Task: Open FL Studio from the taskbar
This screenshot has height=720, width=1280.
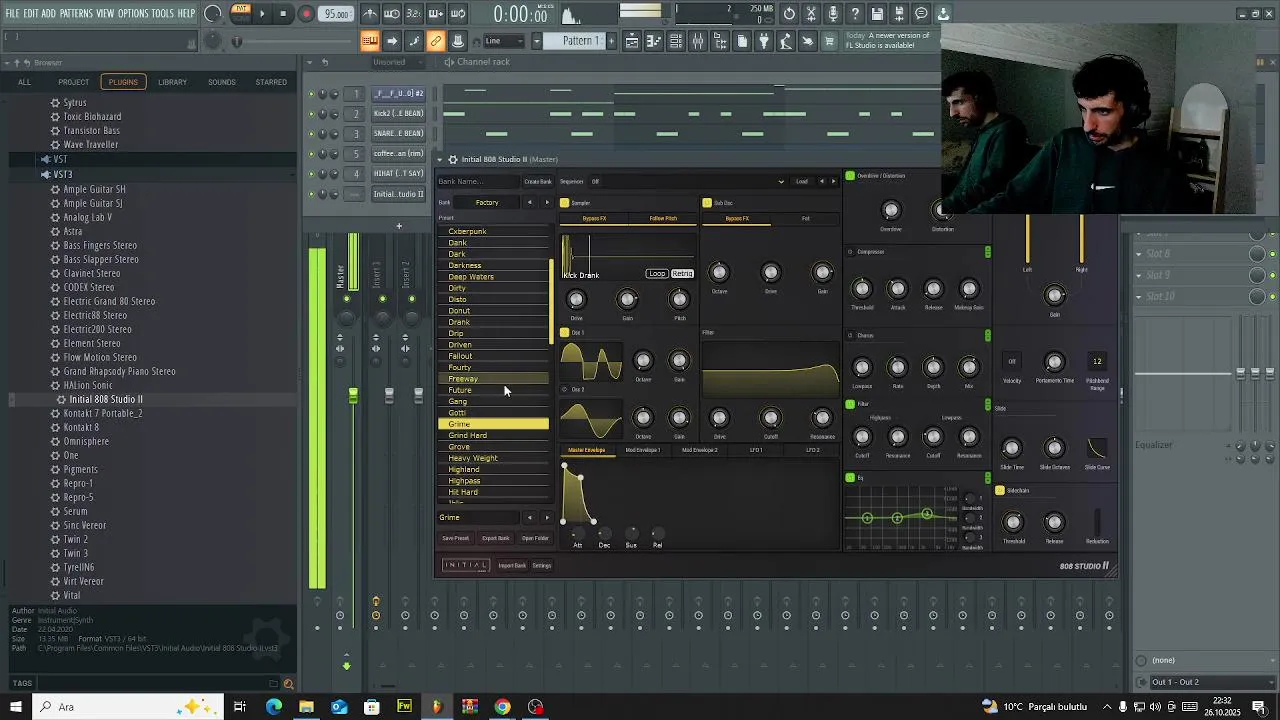Action: pyautogui.click(x=437, y=707)
